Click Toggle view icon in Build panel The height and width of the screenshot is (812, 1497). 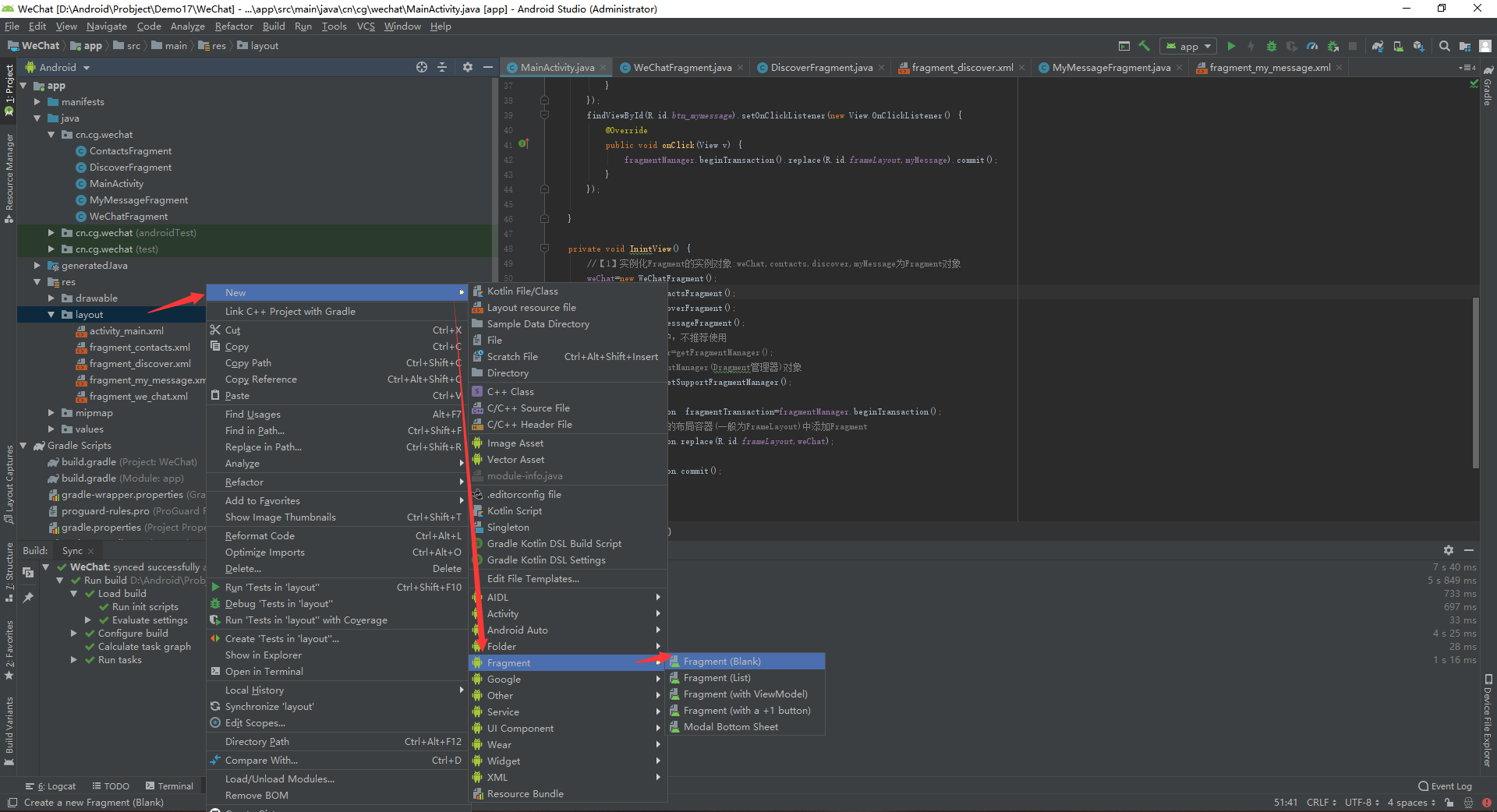point(28,572)
